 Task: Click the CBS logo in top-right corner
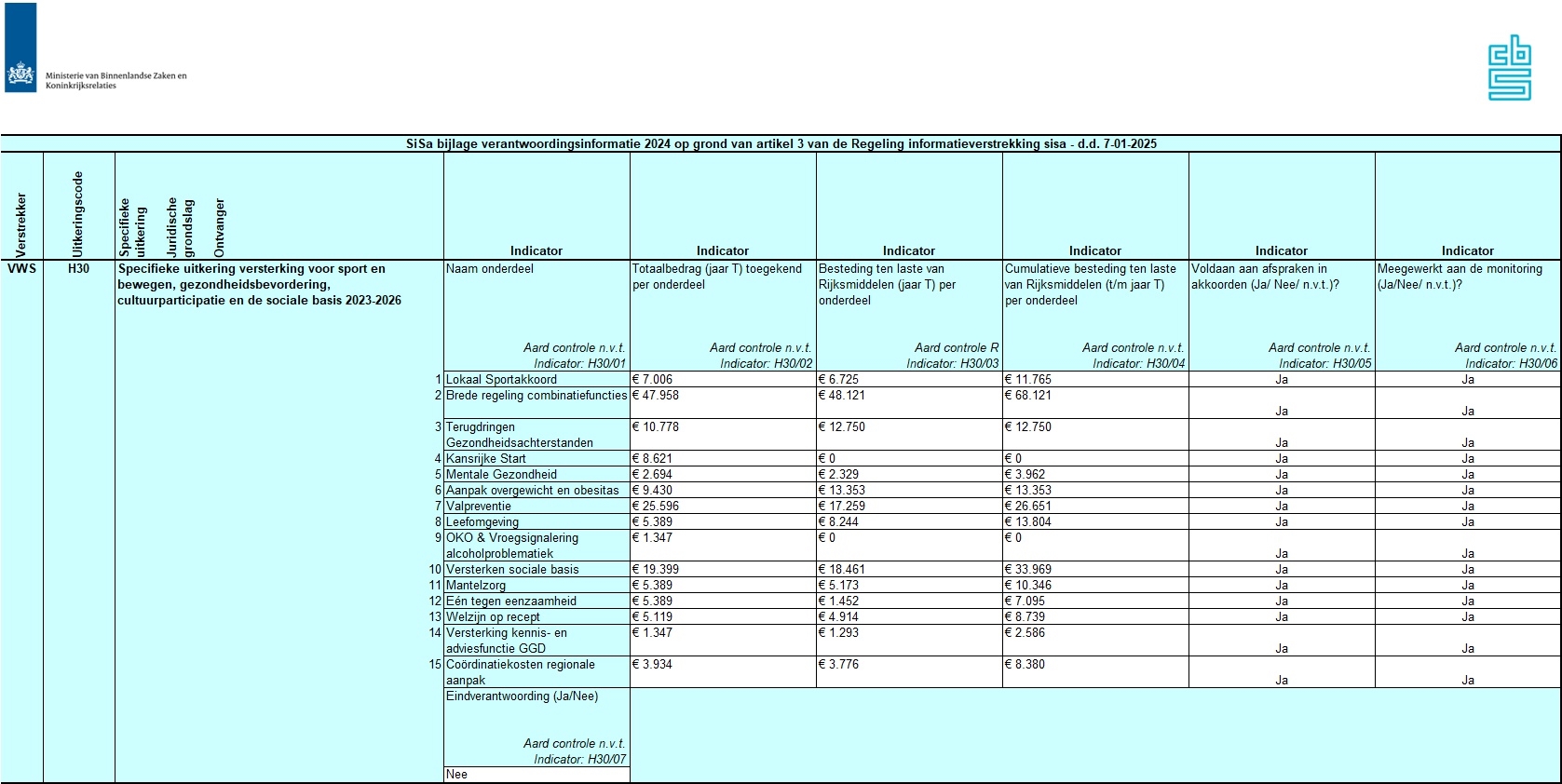click(x=1509, y=68)
